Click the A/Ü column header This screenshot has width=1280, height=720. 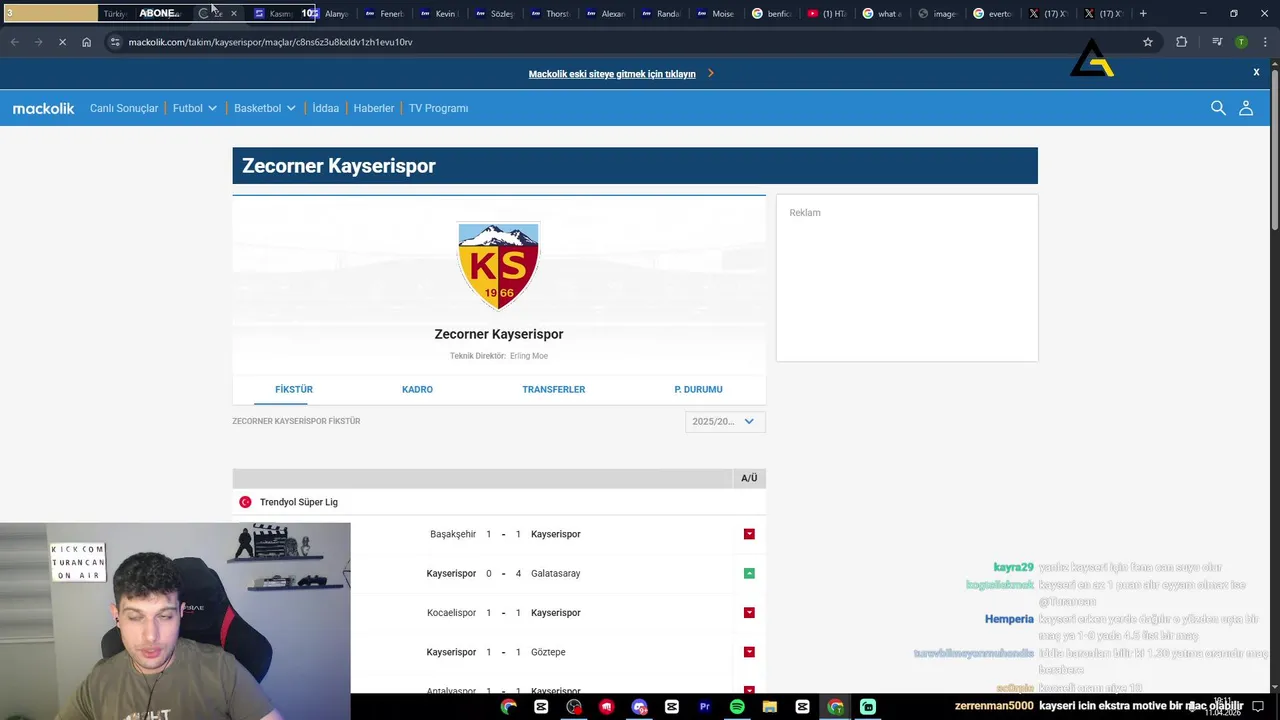click(749, 478)
